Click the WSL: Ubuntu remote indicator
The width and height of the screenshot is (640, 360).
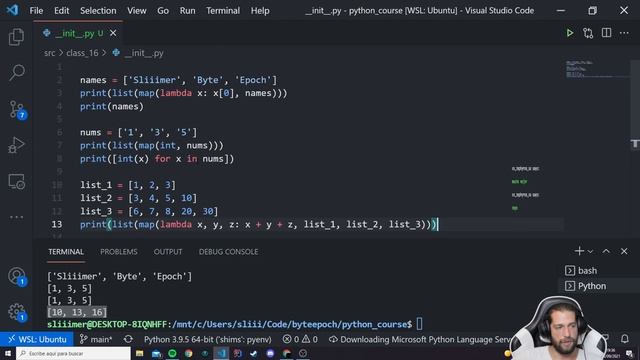[37, 339]
